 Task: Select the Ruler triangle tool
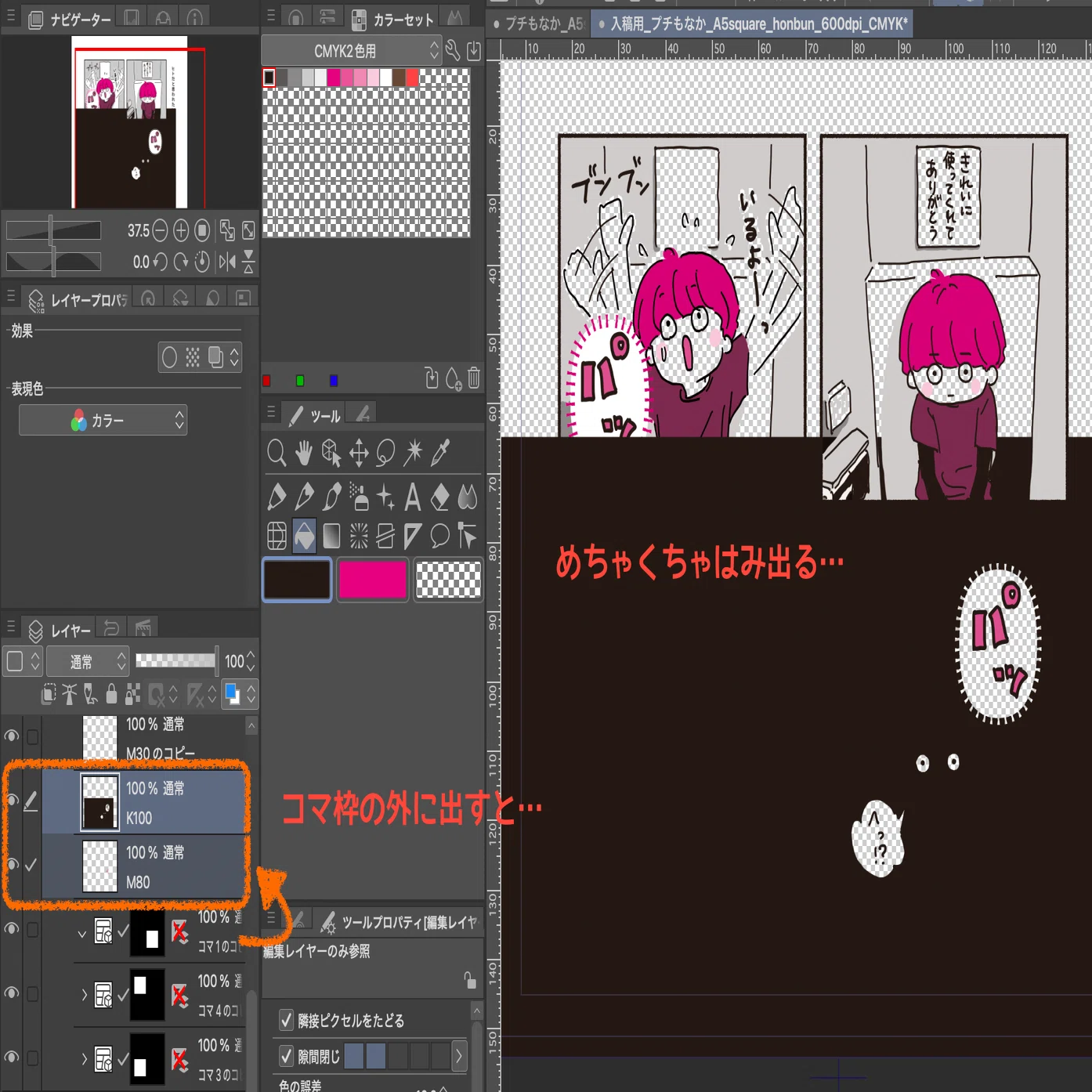pyautogui.click(x=413, y=536)
